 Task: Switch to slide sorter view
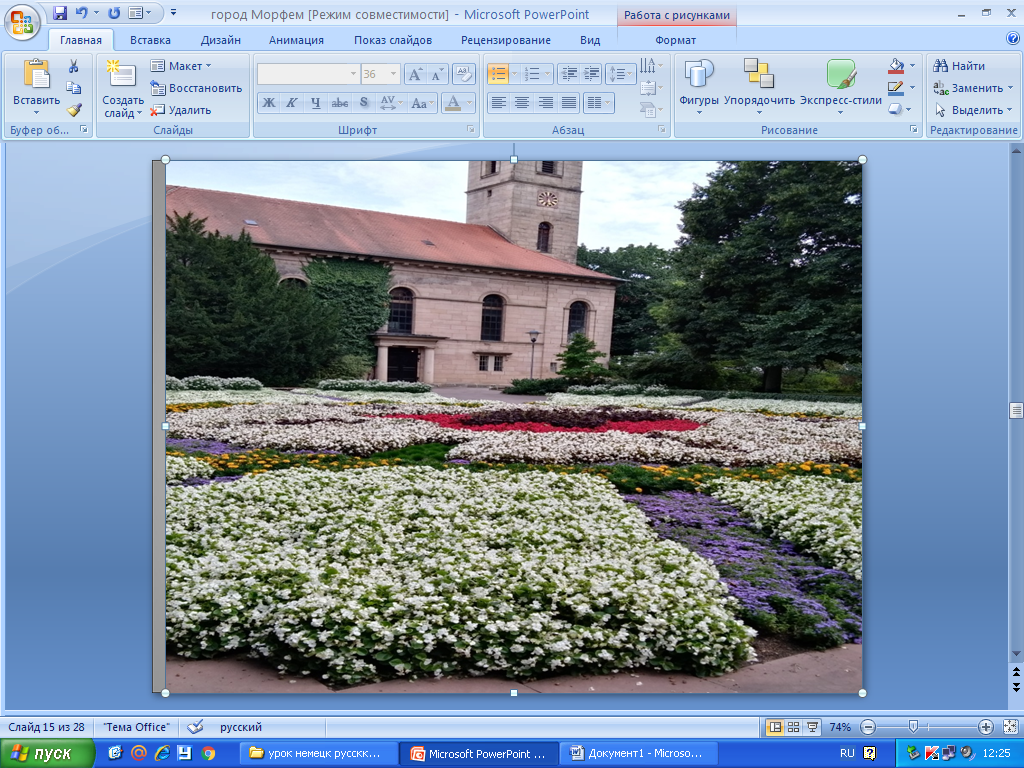[x=793, y=727]
